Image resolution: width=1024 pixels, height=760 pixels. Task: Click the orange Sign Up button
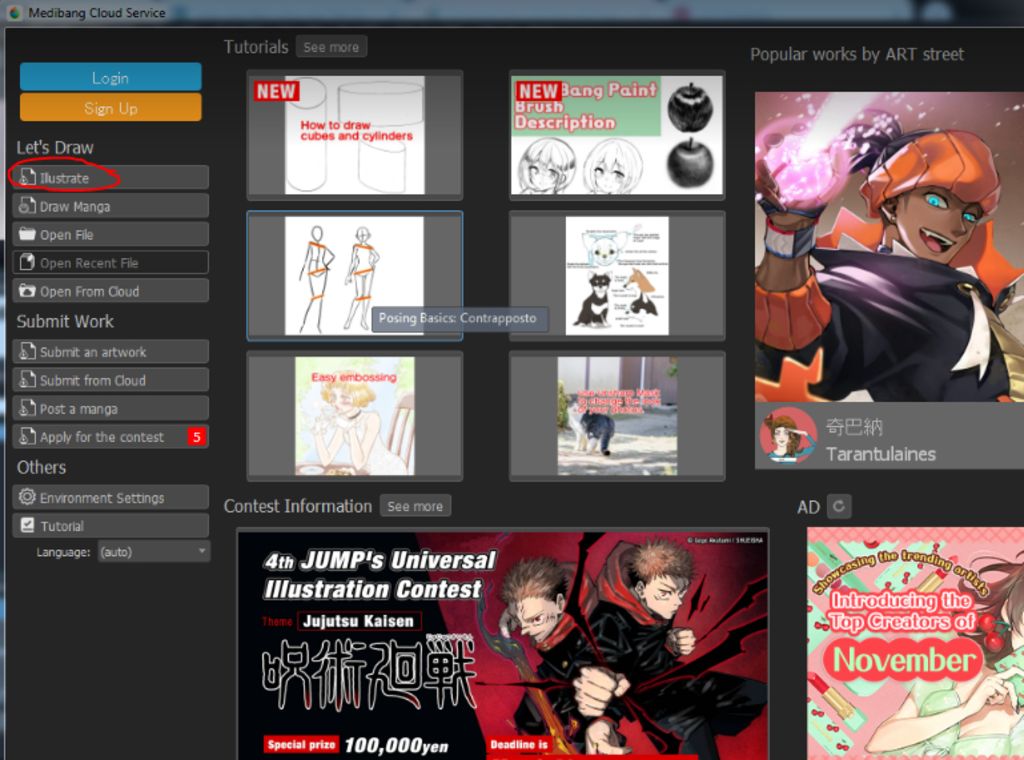click(110, 107)
